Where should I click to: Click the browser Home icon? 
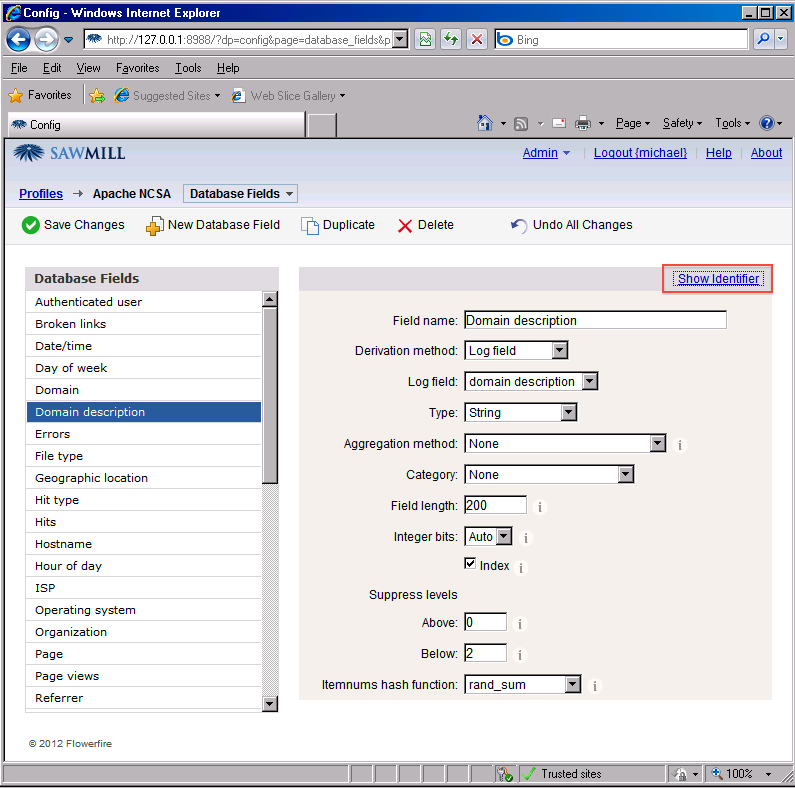coord(485,123)
